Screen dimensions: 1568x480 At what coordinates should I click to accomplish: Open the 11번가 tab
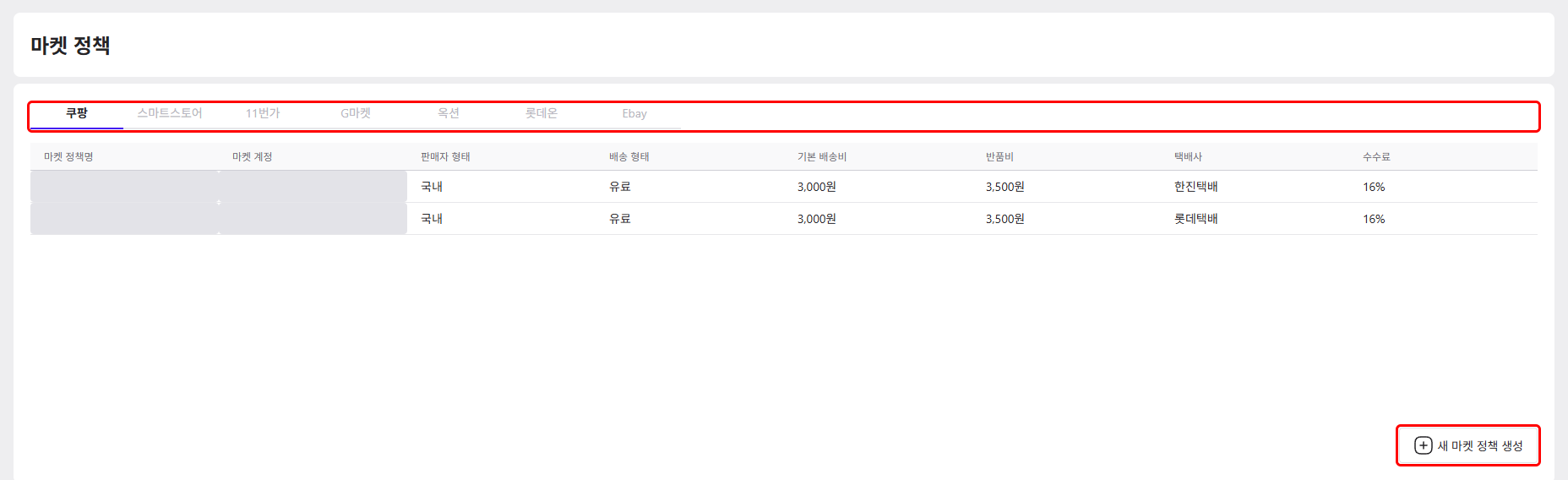coord(263,113)
